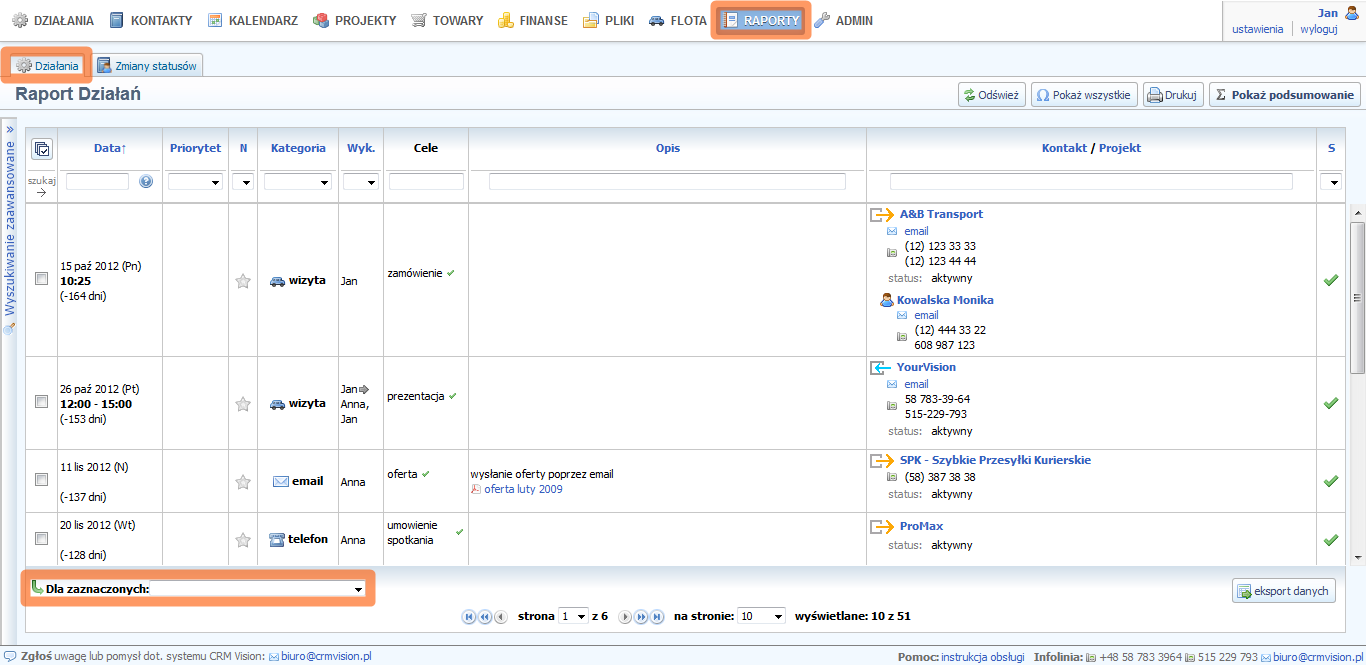
Task: Click the Pokaż podsumowanie button
Action: (1284, 95)
